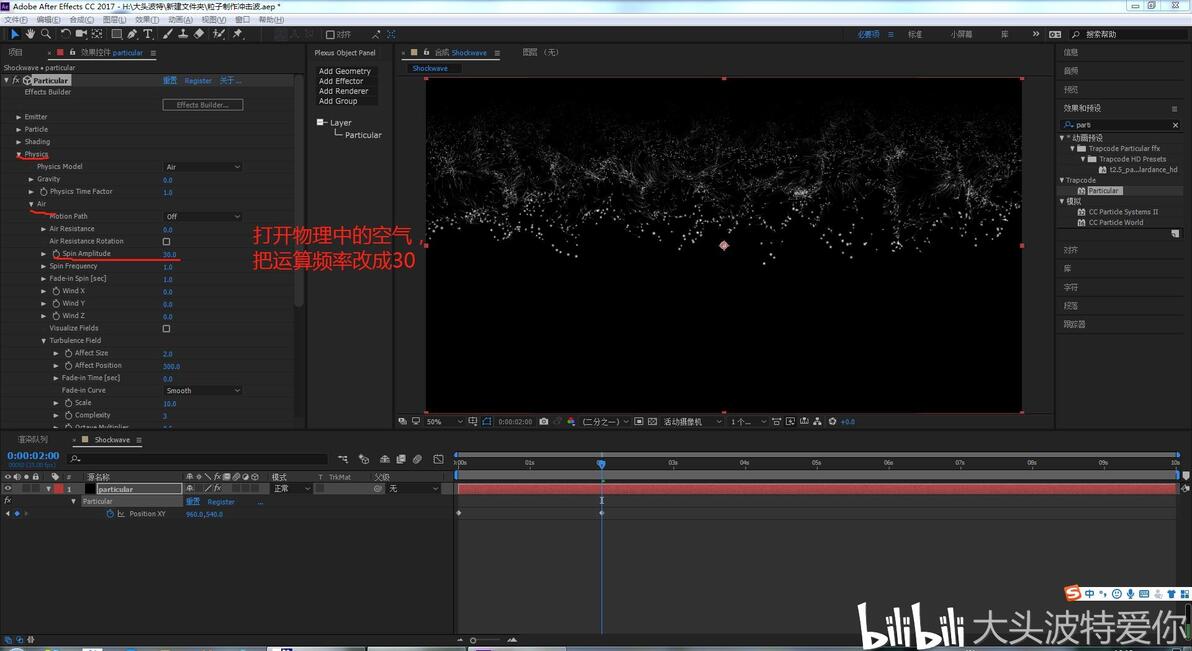Click Add Group in Plexus panel
This screenshot has height=651, width=1192.
[x=338, y=101]
